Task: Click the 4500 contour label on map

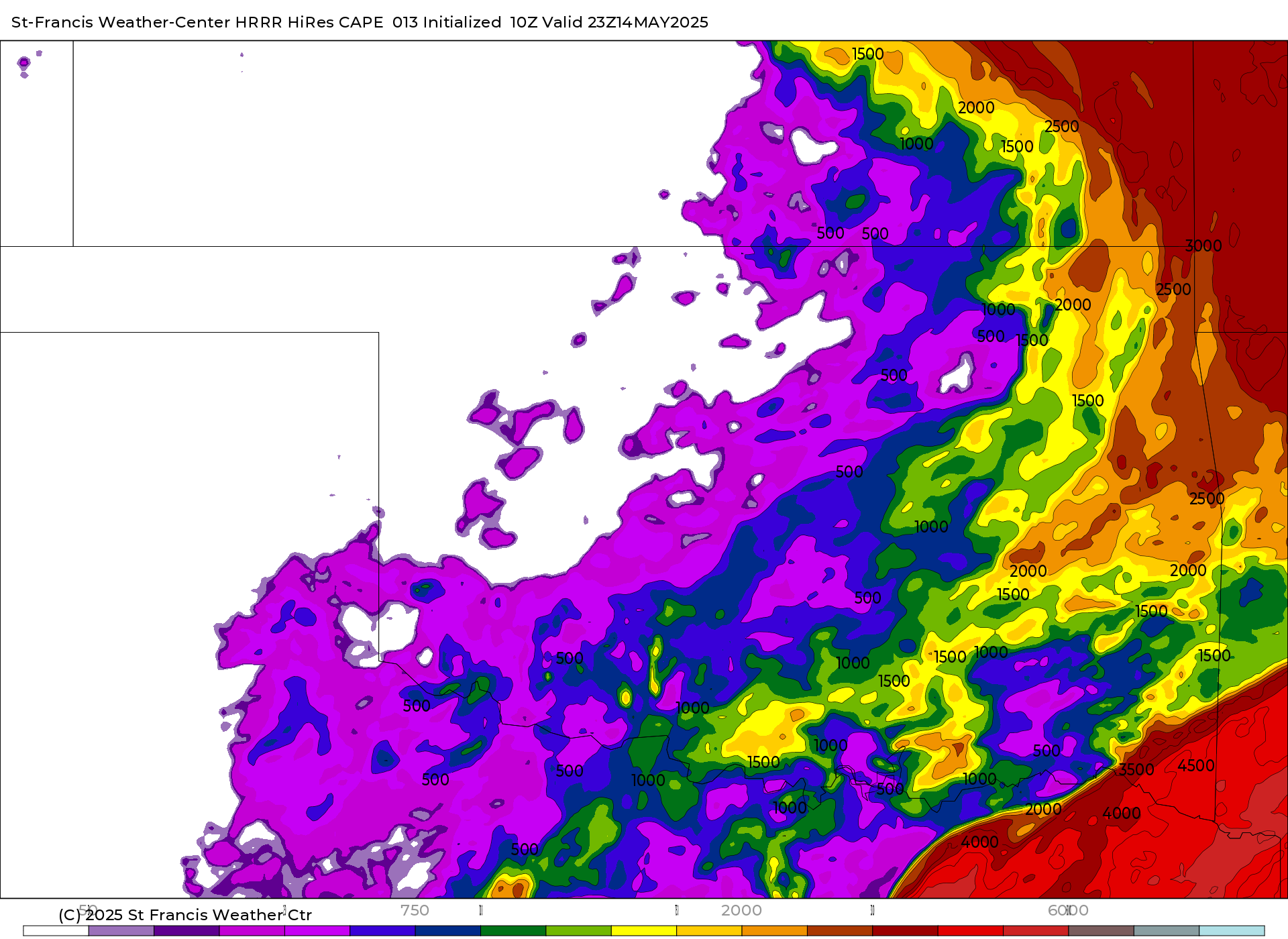Action: point(1196,766)
